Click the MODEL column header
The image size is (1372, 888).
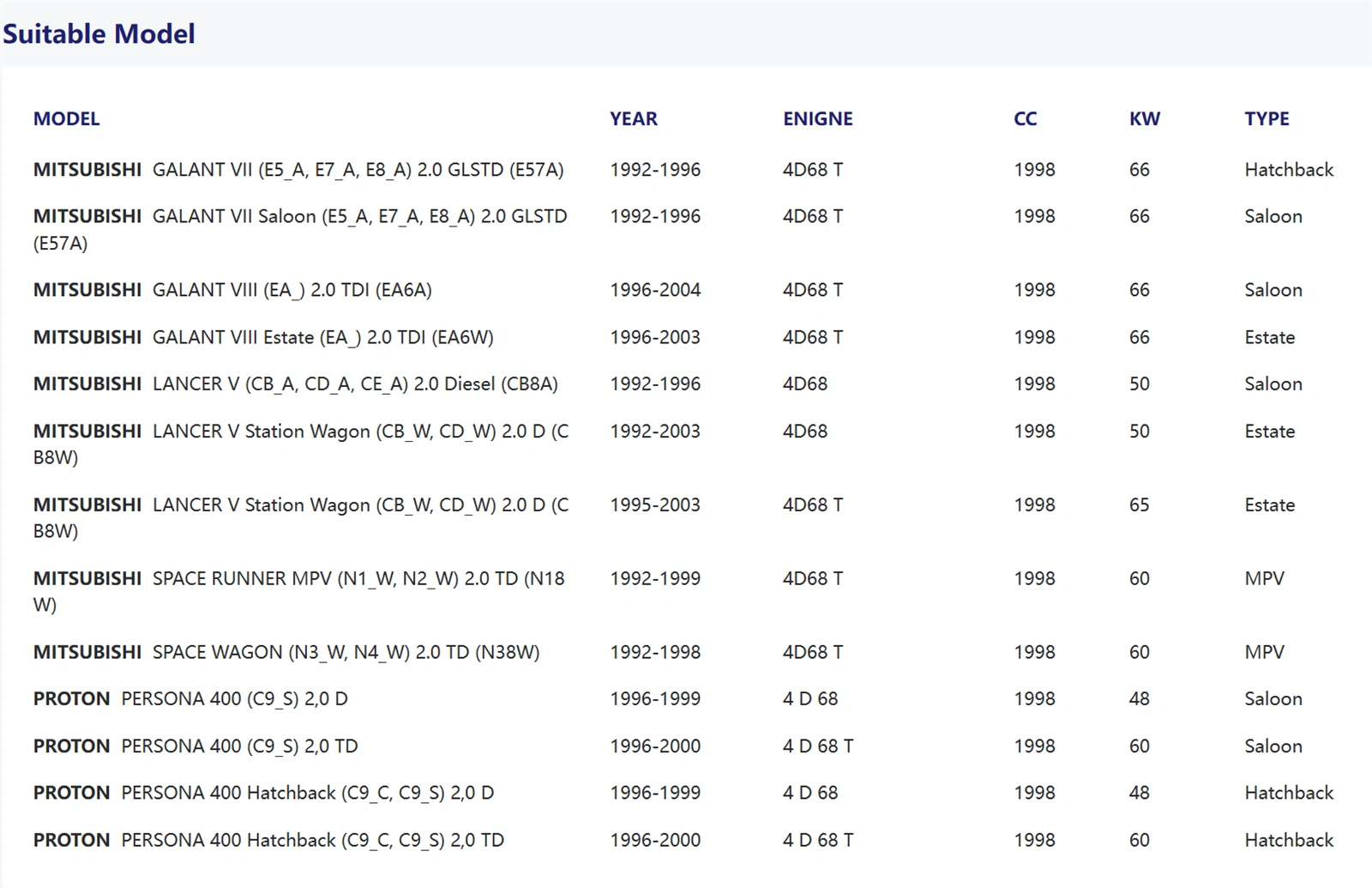(66, 119)
